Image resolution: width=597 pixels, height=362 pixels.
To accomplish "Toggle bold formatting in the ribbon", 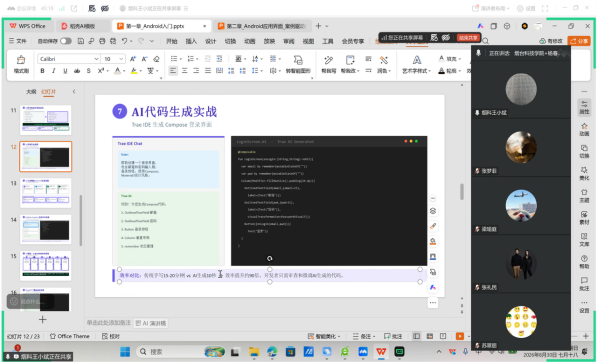I will (x=42, y=71).
